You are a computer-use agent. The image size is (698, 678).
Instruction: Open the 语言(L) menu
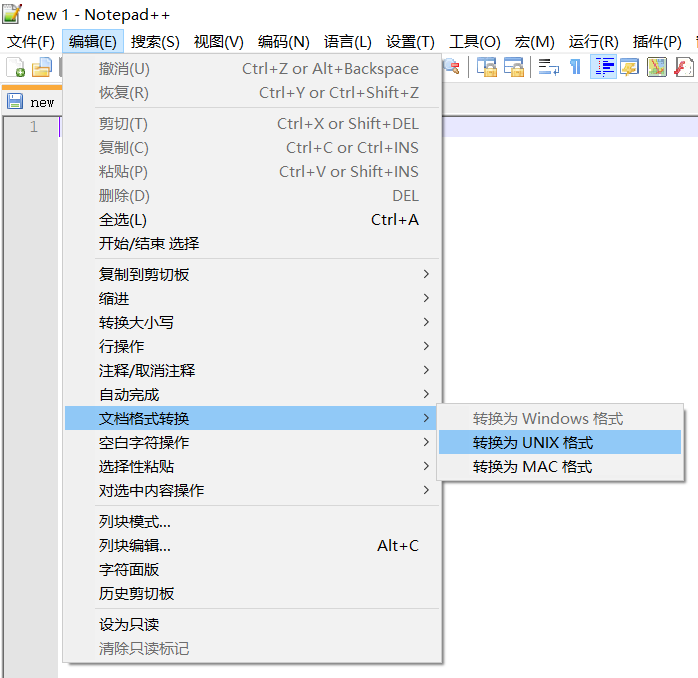[348, 42]
